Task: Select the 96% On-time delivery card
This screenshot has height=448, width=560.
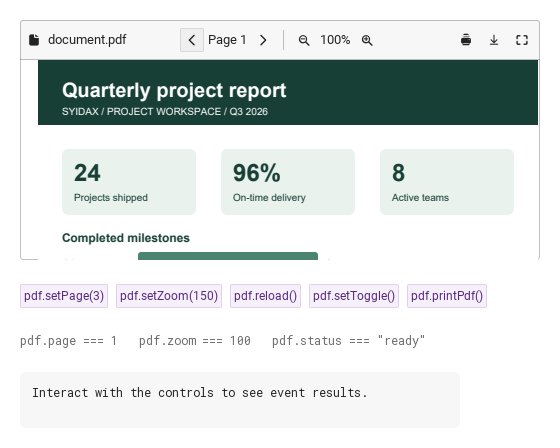Action: [288, 182]
